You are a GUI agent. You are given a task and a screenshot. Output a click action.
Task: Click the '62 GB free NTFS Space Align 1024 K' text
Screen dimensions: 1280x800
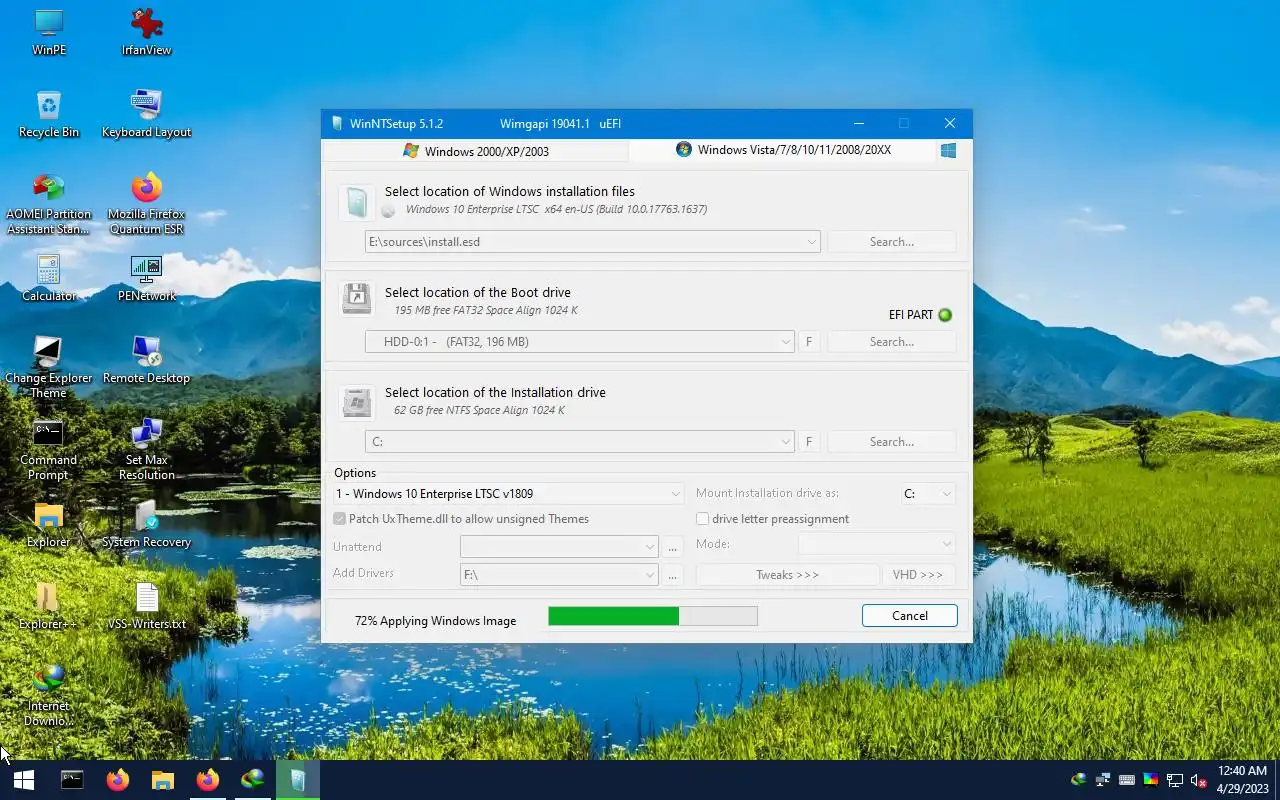pos(479,410)
